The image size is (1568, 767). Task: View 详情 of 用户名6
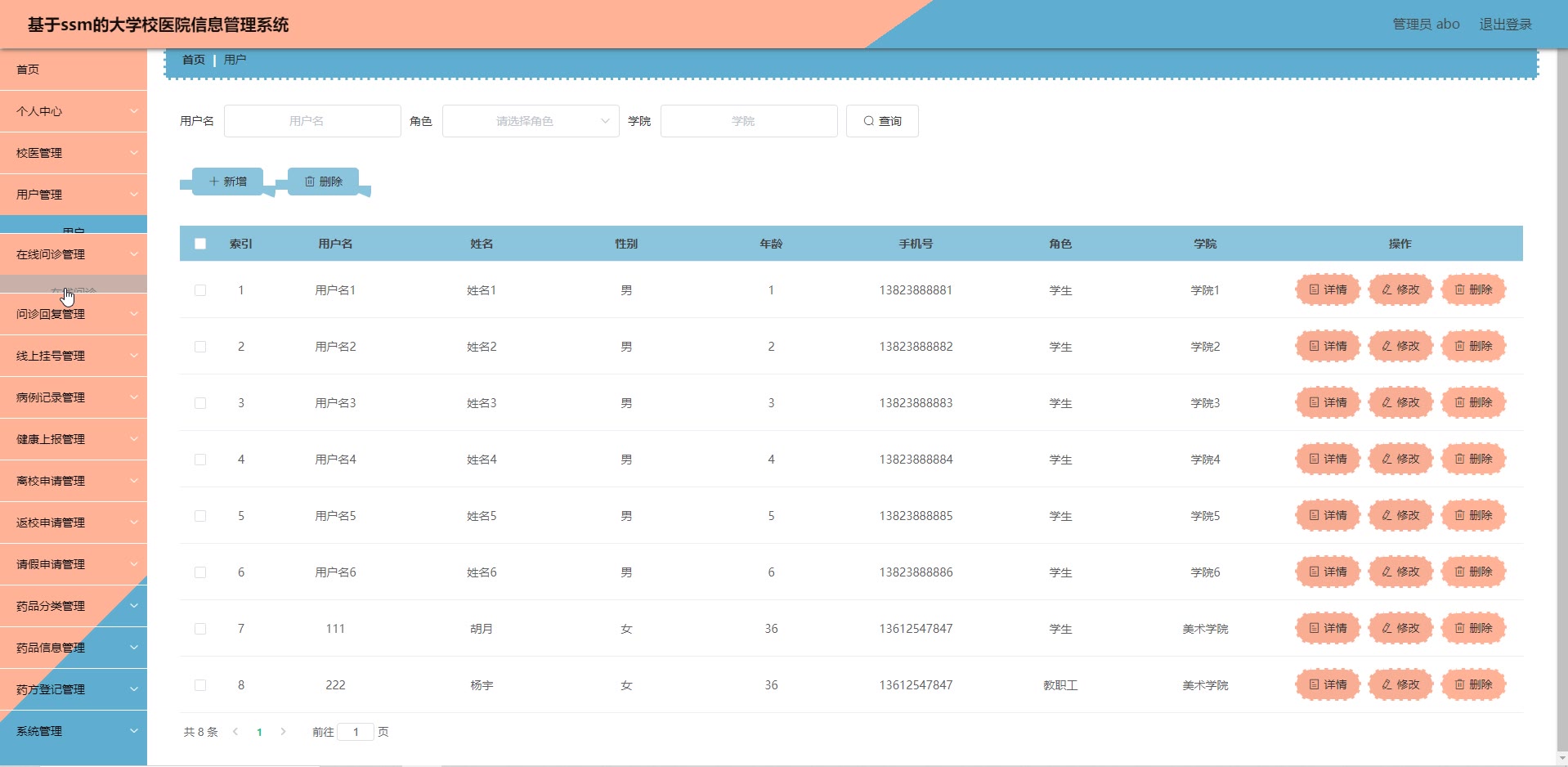(1328, 572)
